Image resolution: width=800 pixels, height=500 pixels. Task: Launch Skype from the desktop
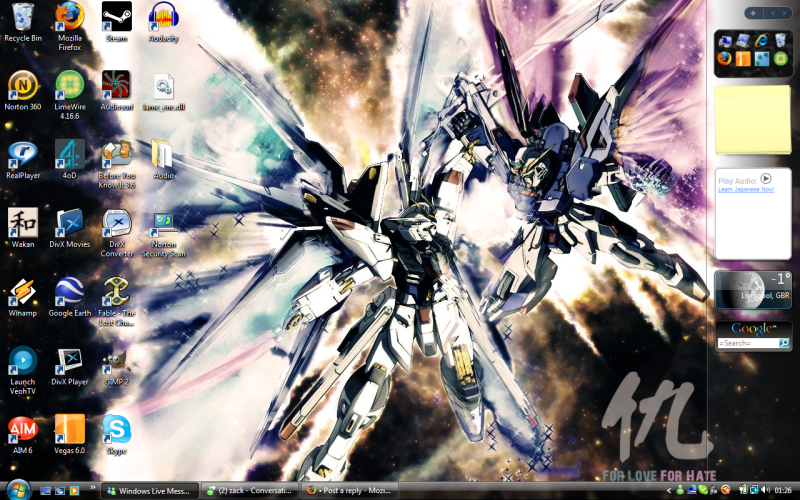click(116, 435)
